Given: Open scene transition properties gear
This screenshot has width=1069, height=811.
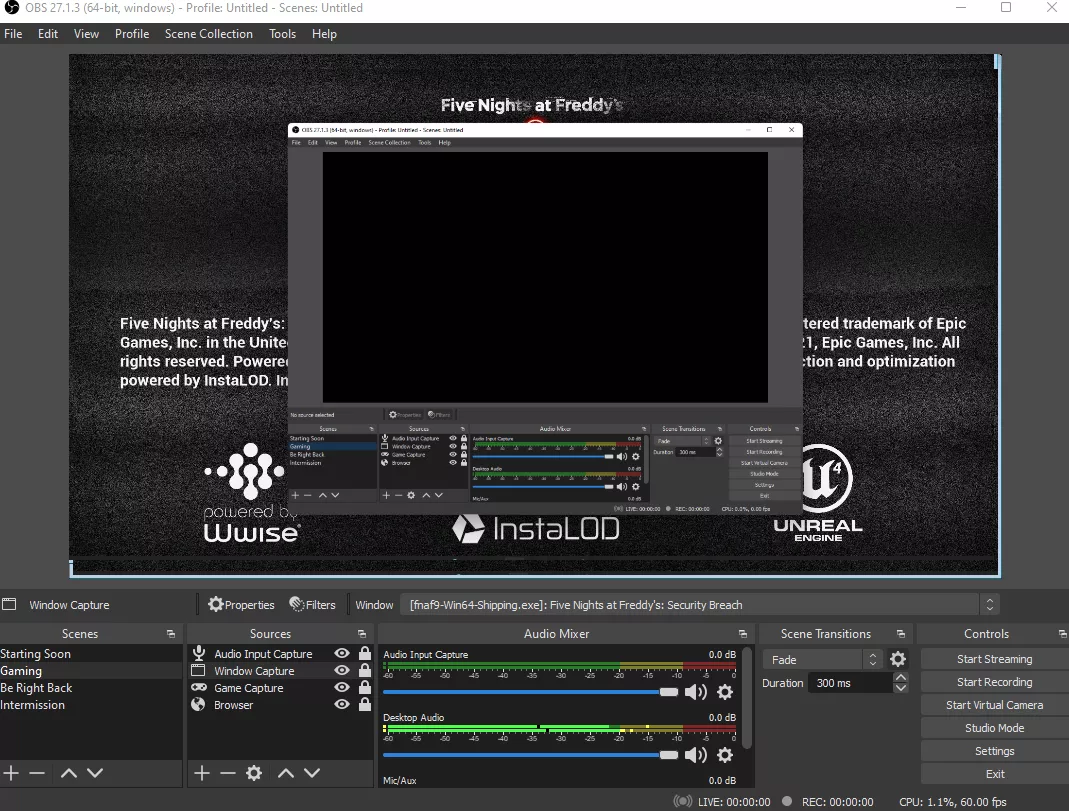Looking at the screenshot, I should tap(898, 659).
